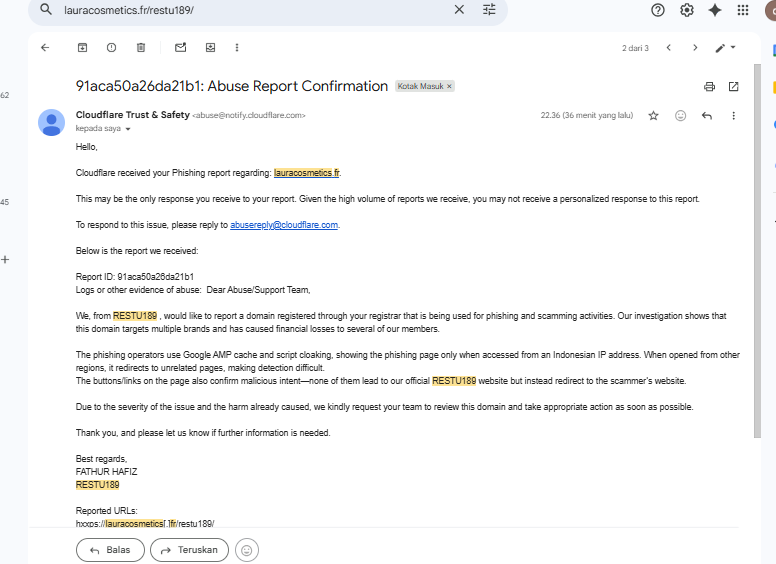
Task: Open the abusereply@cloudflare.com link
Action: coord(284,225)
